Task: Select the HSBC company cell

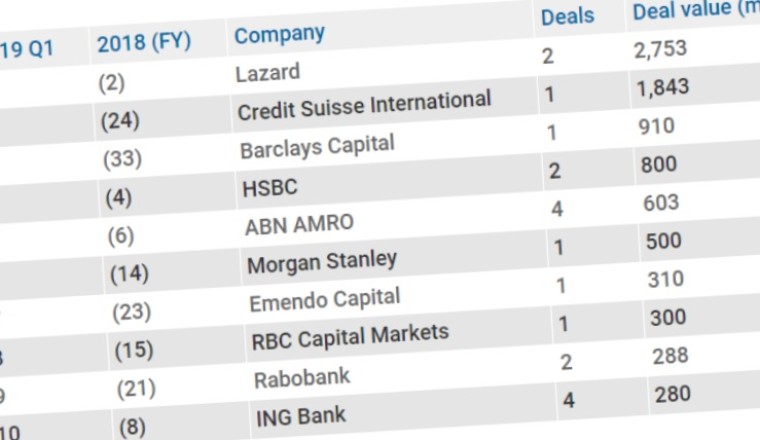Action: [x=270, y=187]
